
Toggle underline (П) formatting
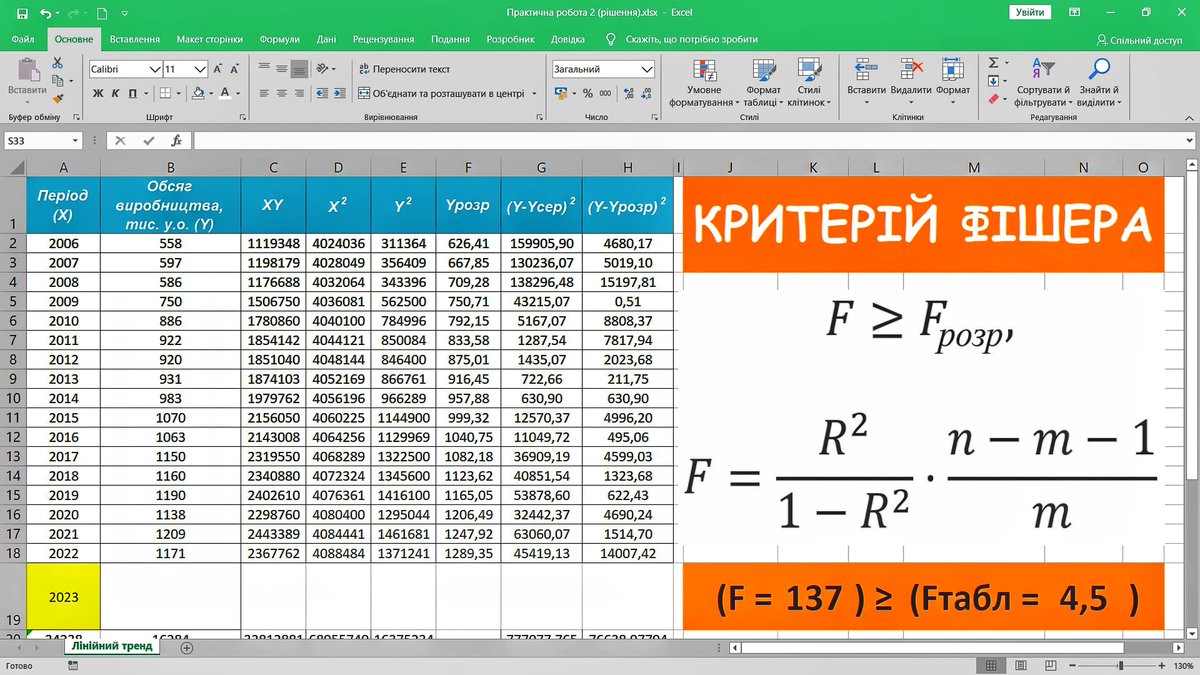(131, 93)
